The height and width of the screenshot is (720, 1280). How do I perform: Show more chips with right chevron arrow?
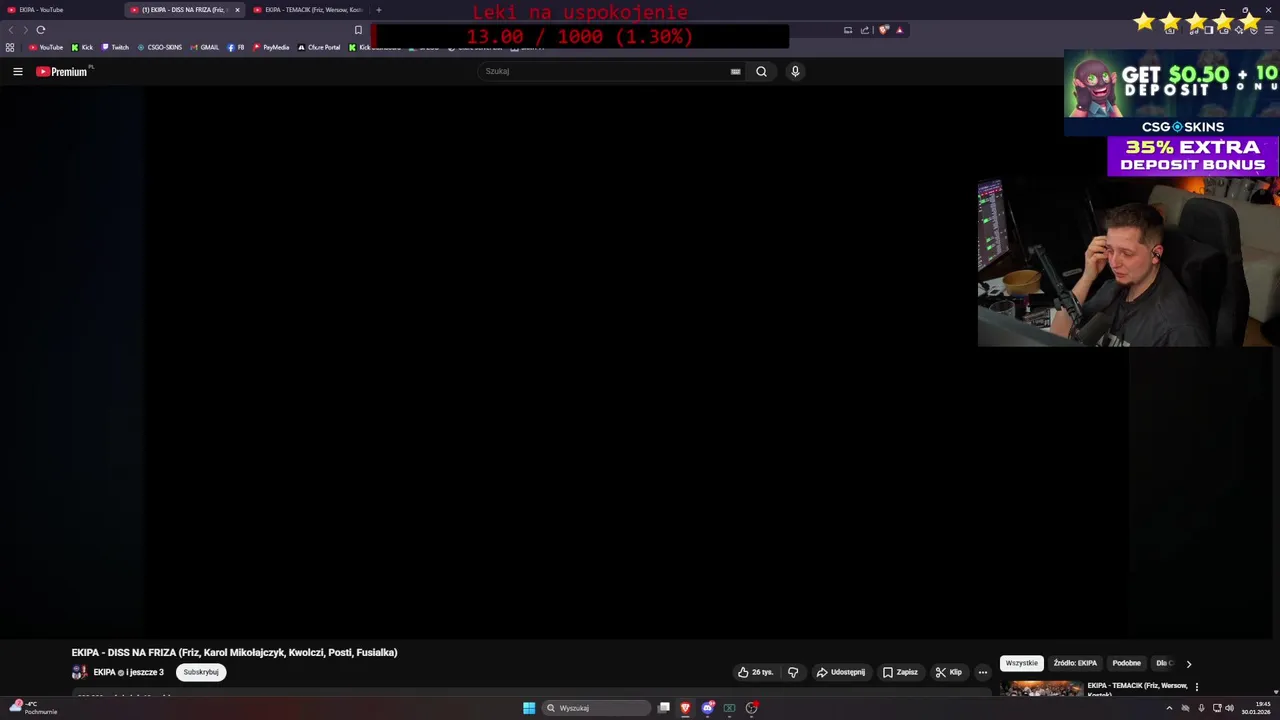pos(1188,663)
